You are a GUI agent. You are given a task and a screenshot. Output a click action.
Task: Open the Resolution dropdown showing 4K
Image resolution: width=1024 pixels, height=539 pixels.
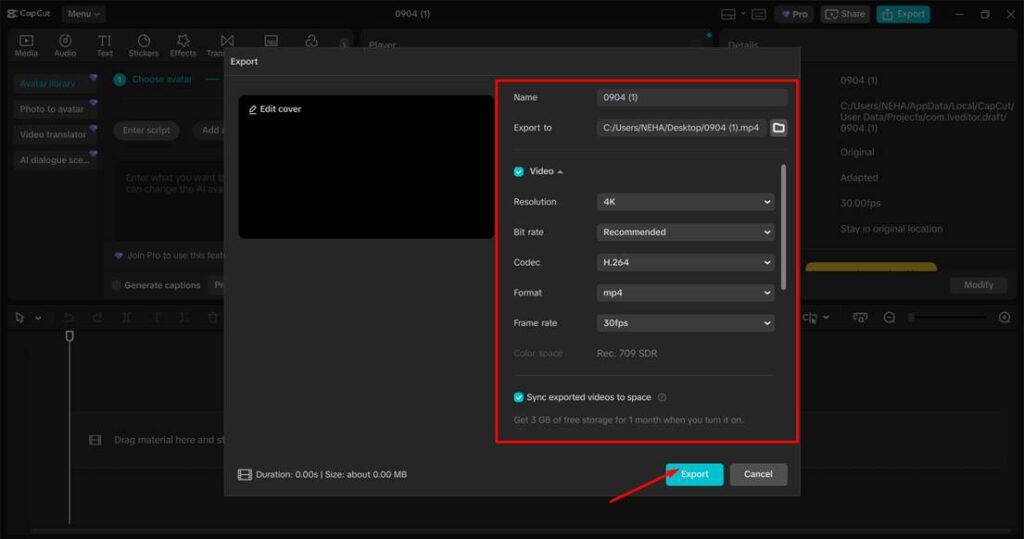(686, 202)
